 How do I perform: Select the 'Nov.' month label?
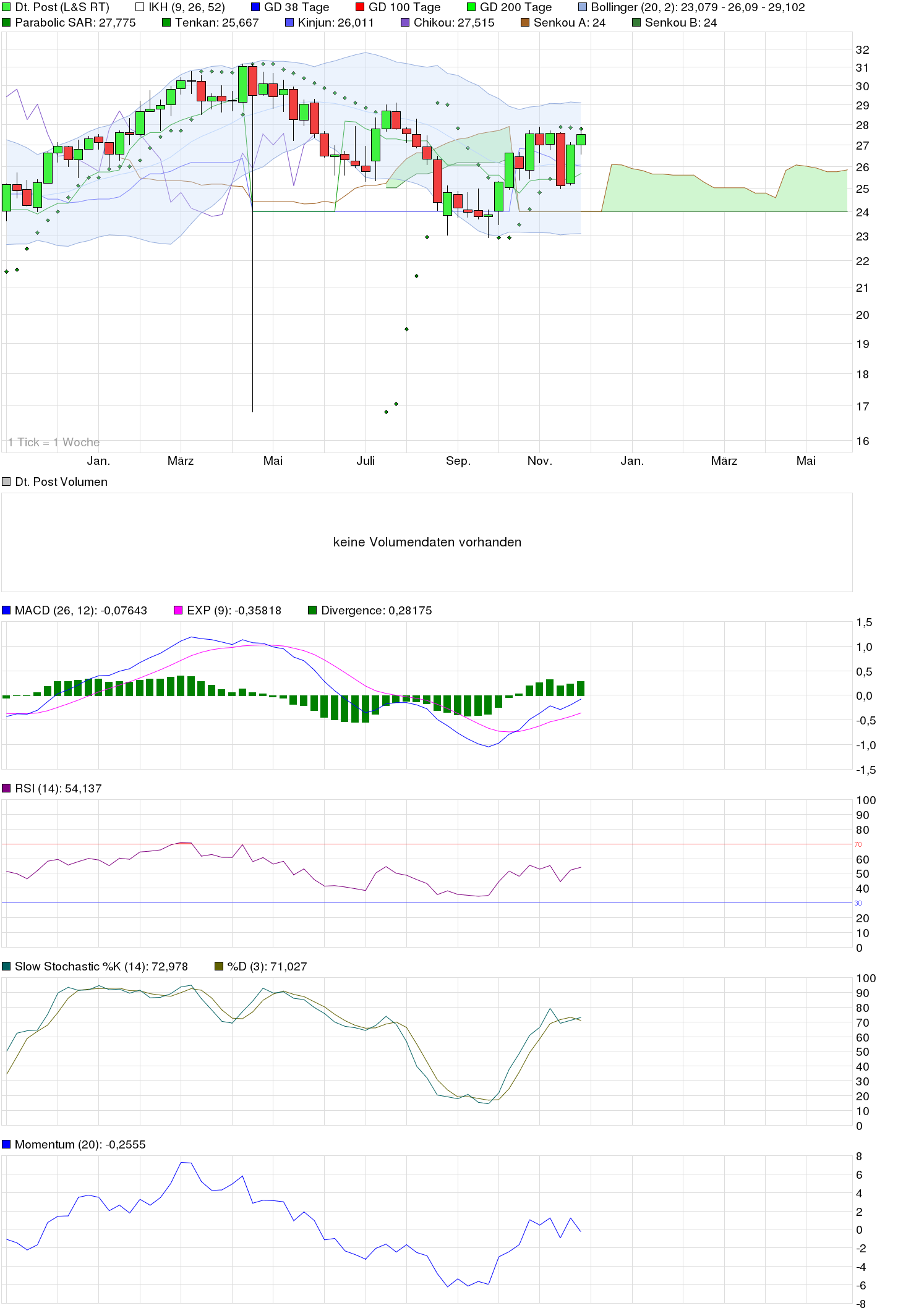(x=539, y=461)
